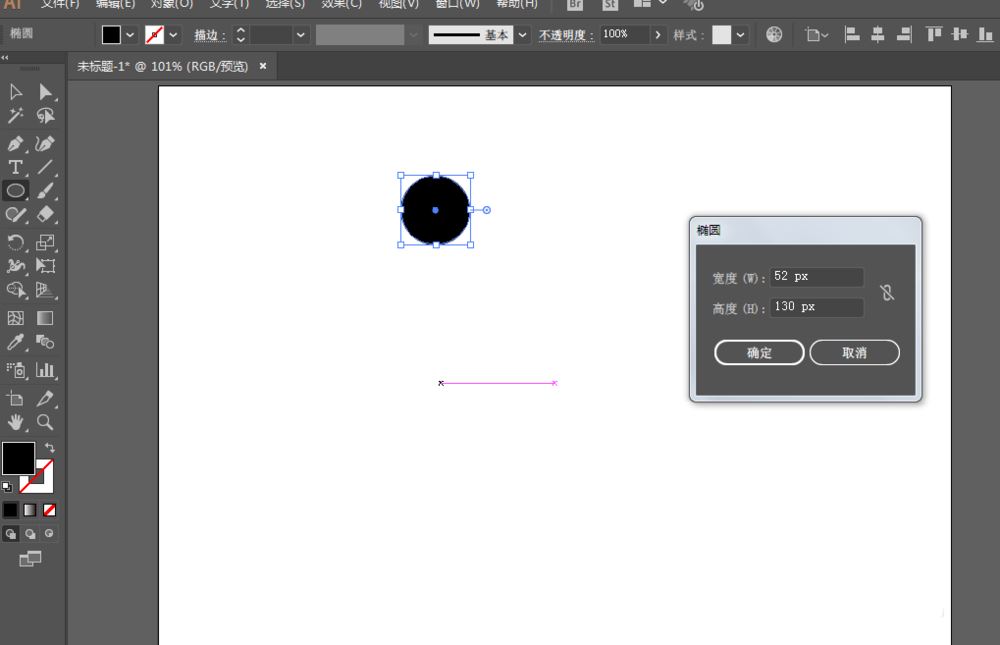The width and height of the screenshot is (1000, 645).
Task: Select the Selection tool
Action: [x=15, y=91]
